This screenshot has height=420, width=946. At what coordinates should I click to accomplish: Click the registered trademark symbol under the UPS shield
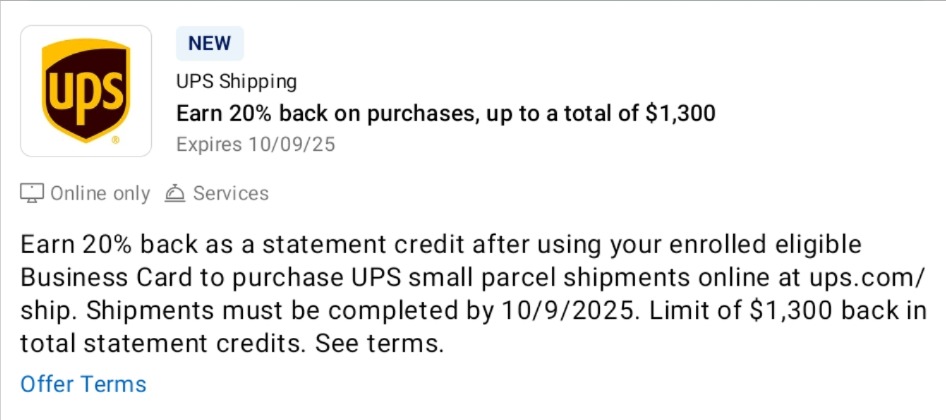click(x=115, y=140)
